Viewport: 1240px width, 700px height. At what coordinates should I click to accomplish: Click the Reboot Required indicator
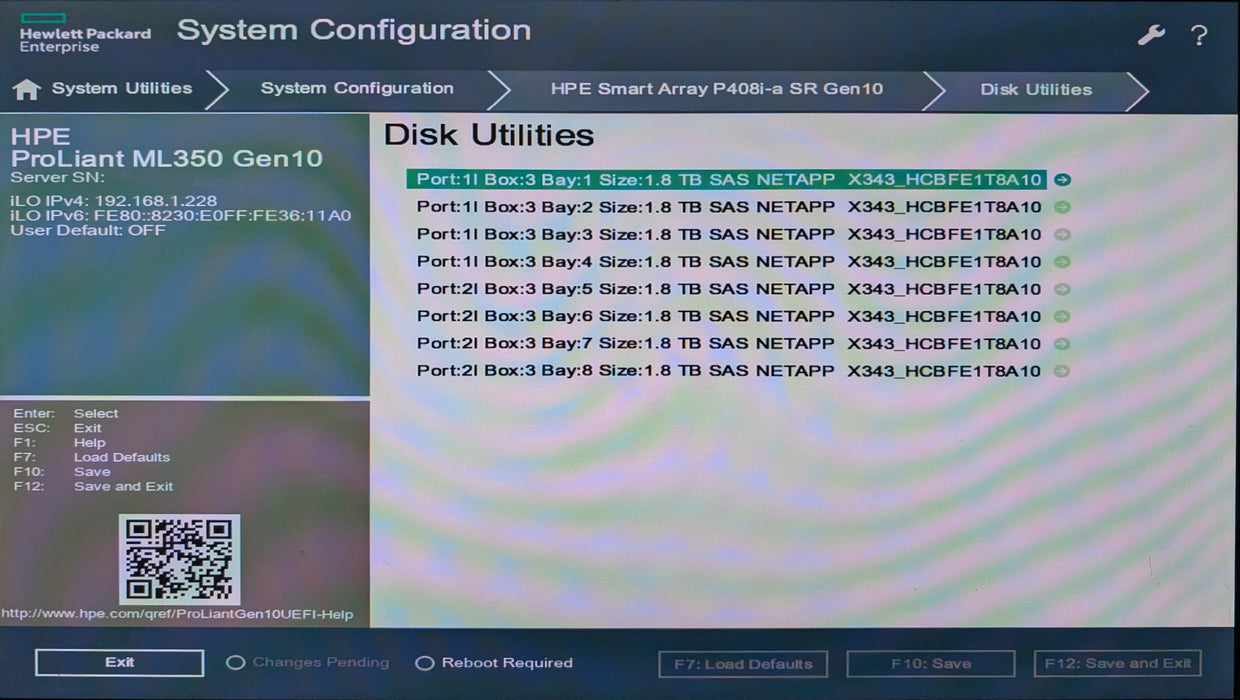tap(494, 663)
